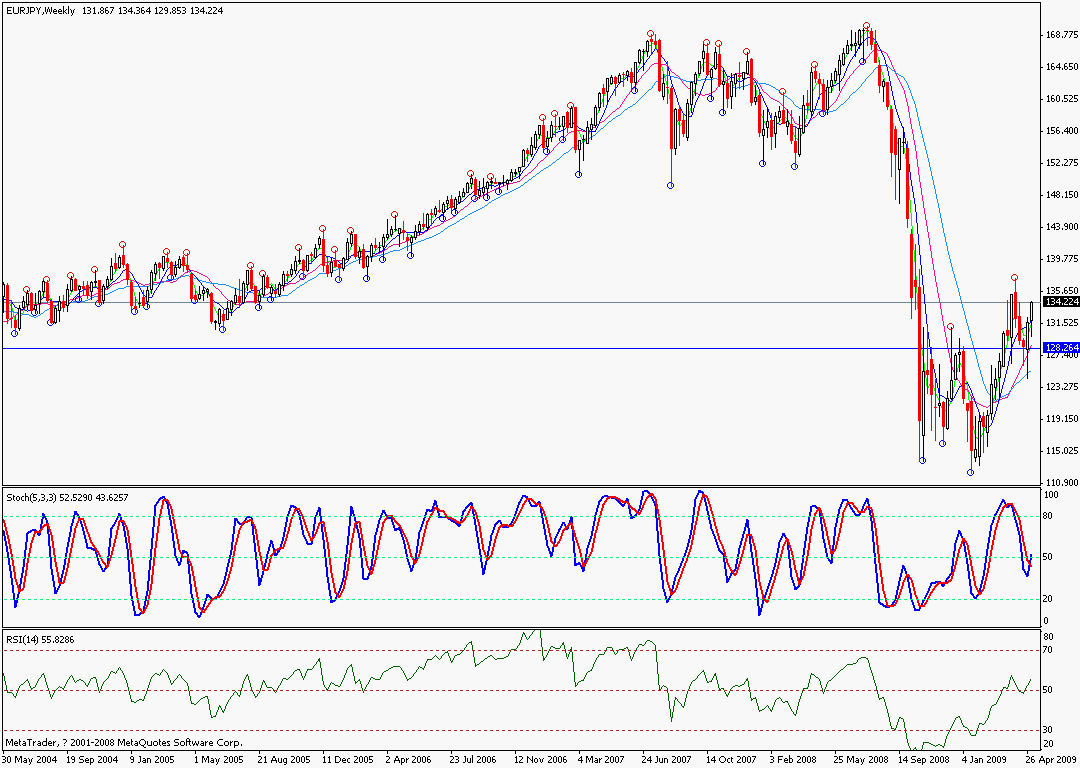The height and width of the screenshot is (768, 1080).
Task: Click the 23 Jul 2006 date label
Action: (472, 760)
